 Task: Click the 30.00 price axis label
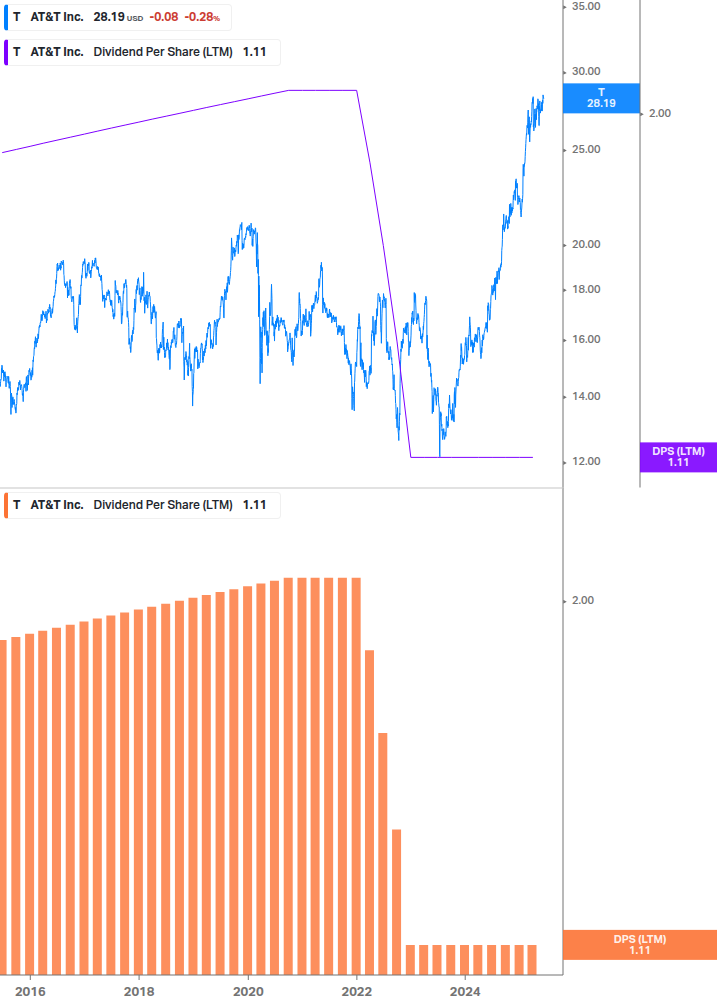586,71
